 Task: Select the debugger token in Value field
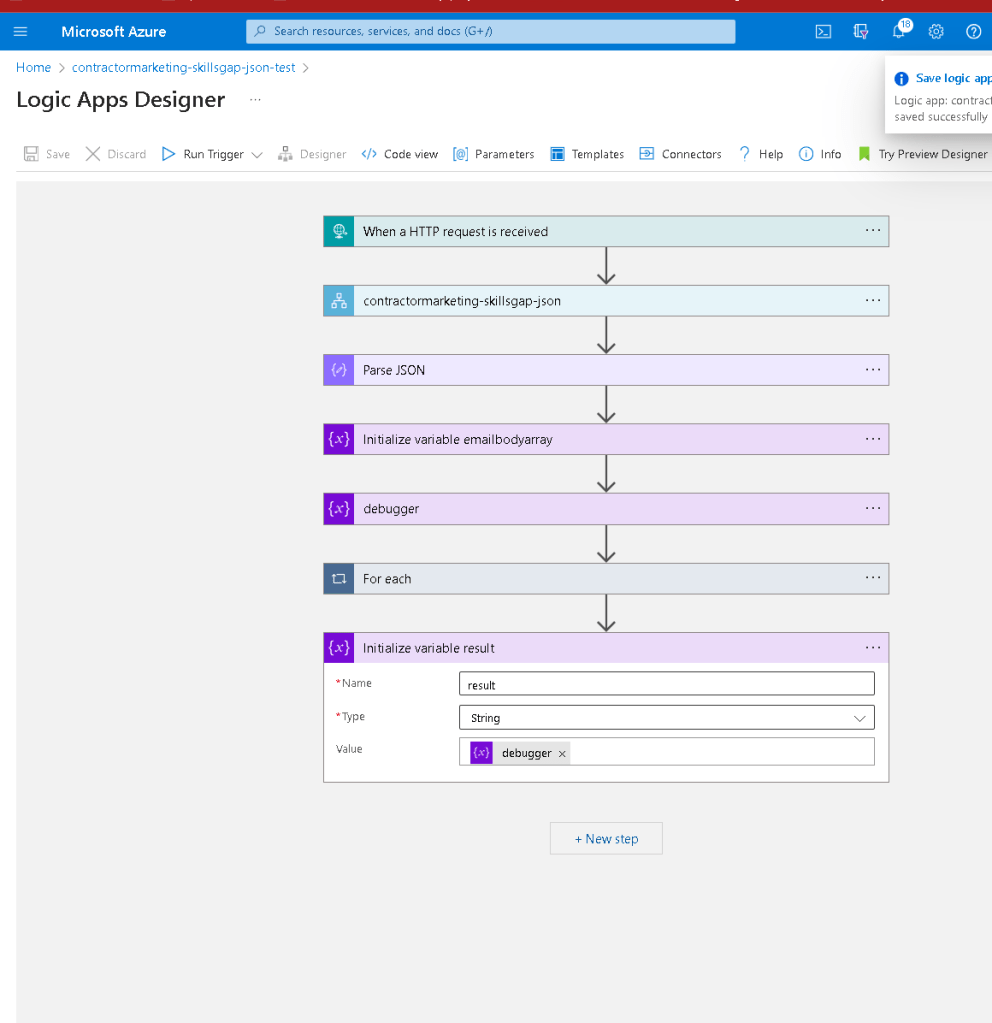519,753
